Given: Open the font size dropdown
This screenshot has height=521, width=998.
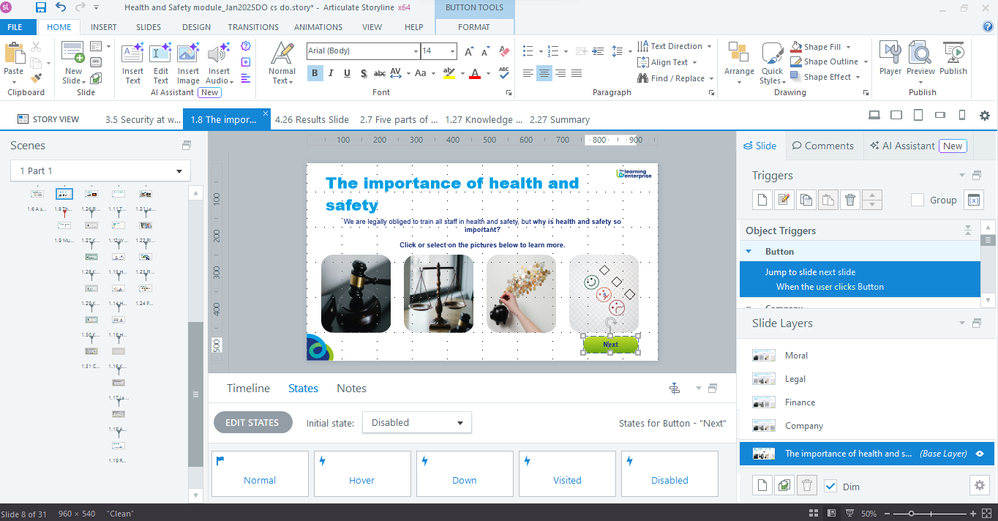Looking at the screenshot, I should tap(452, 50).
